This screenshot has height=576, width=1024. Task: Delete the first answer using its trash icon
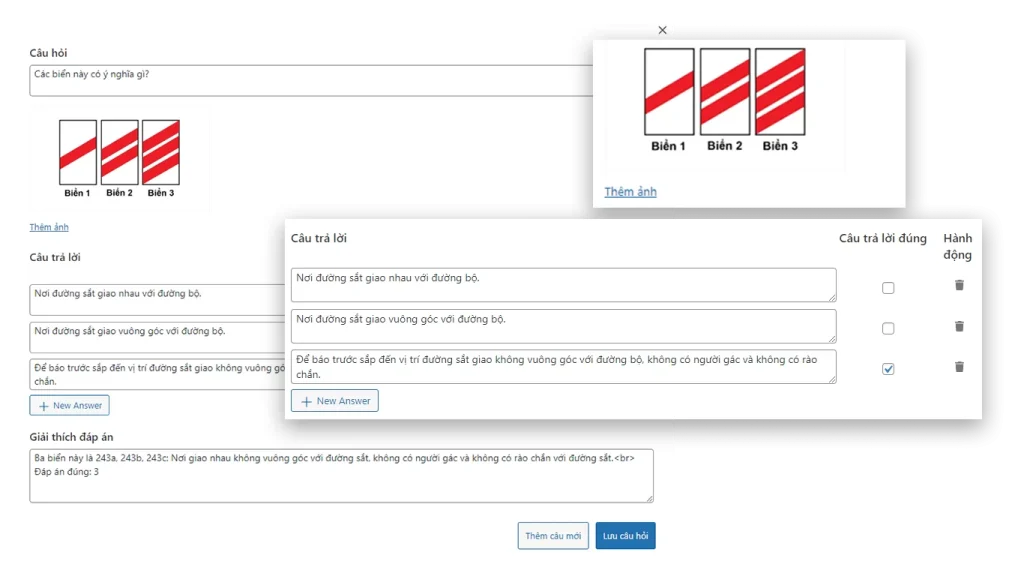[x=959, y=286]
